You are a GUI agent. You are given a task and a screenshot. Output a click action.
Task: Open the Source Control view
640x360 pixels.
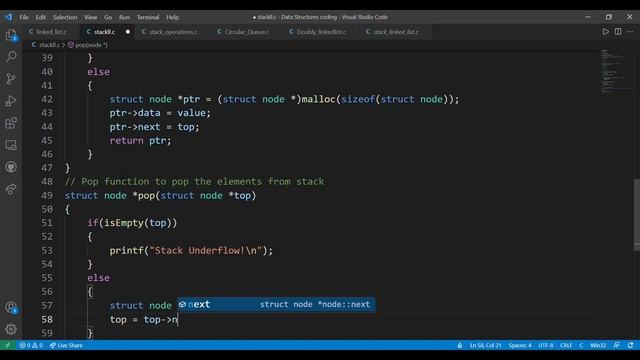(x=11, y=78)
